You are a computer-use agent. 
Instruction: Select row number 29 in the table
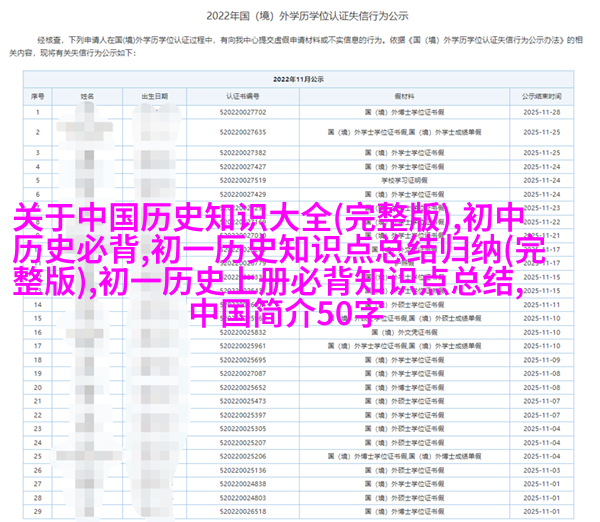(x=38, y=507)
